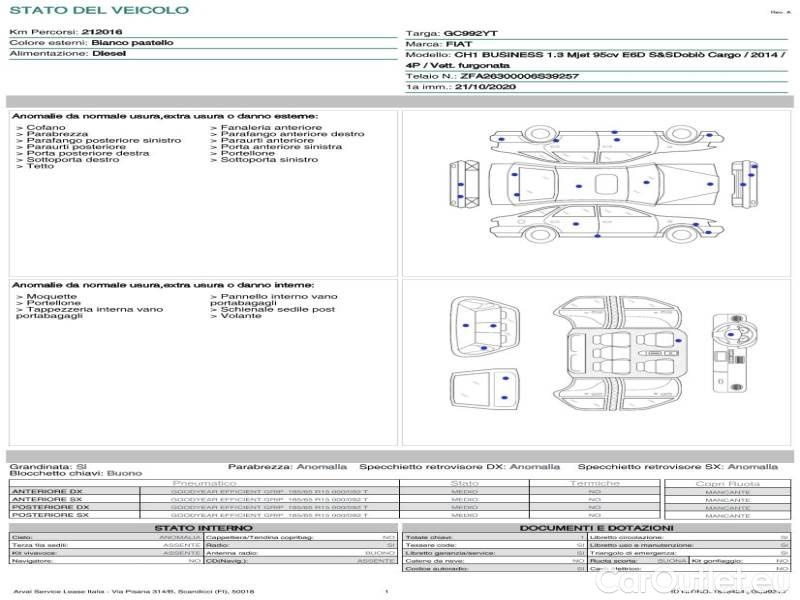Click the 'Sottoporta destro' entry
This screenshot has height=600, width=800.
(x=68, y=159)
